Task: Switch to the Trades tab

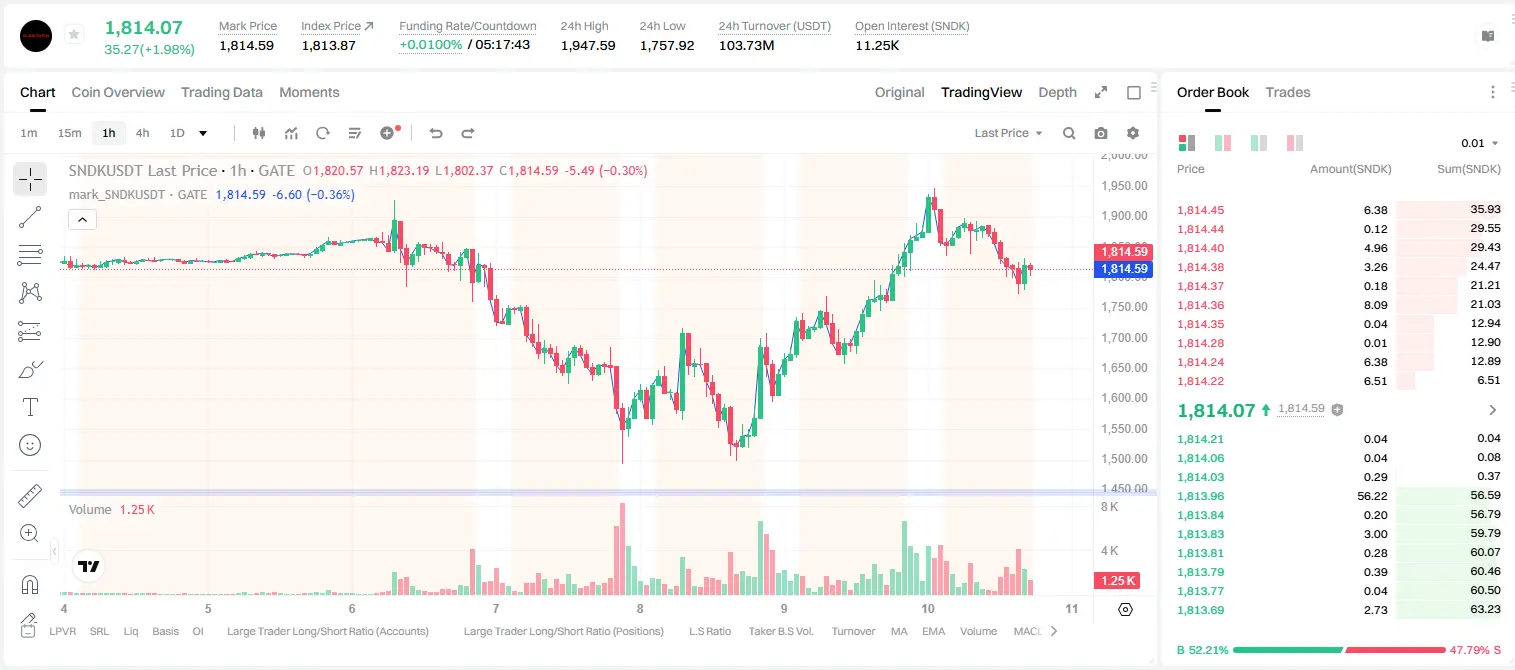Action: (1288, 92)
